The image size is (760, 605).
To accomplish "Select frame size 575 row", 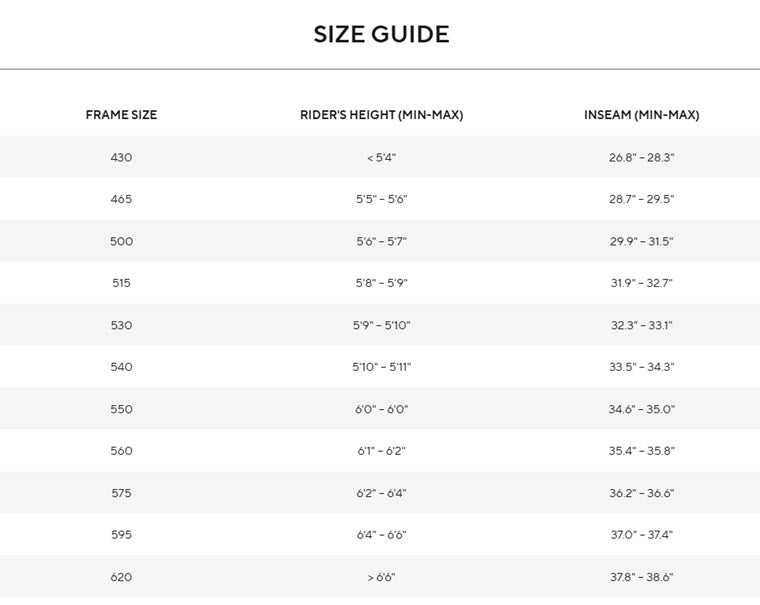I will point(380,493).
